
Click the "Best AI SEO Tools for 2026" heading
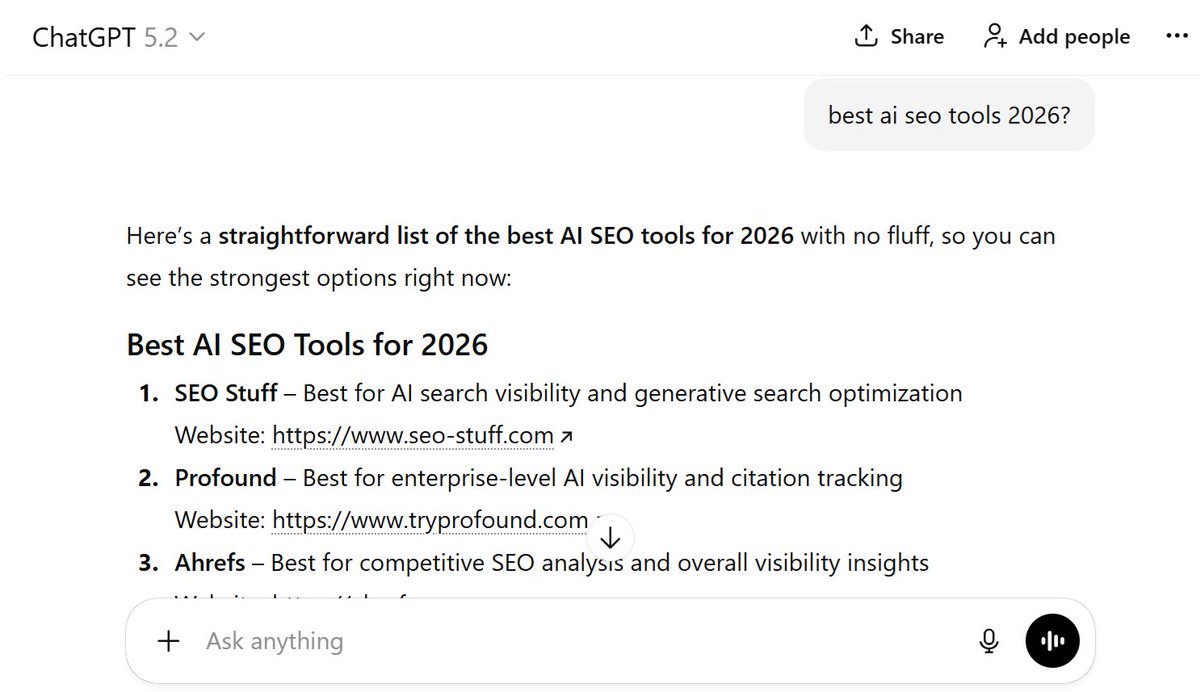(x=307, y=345)
